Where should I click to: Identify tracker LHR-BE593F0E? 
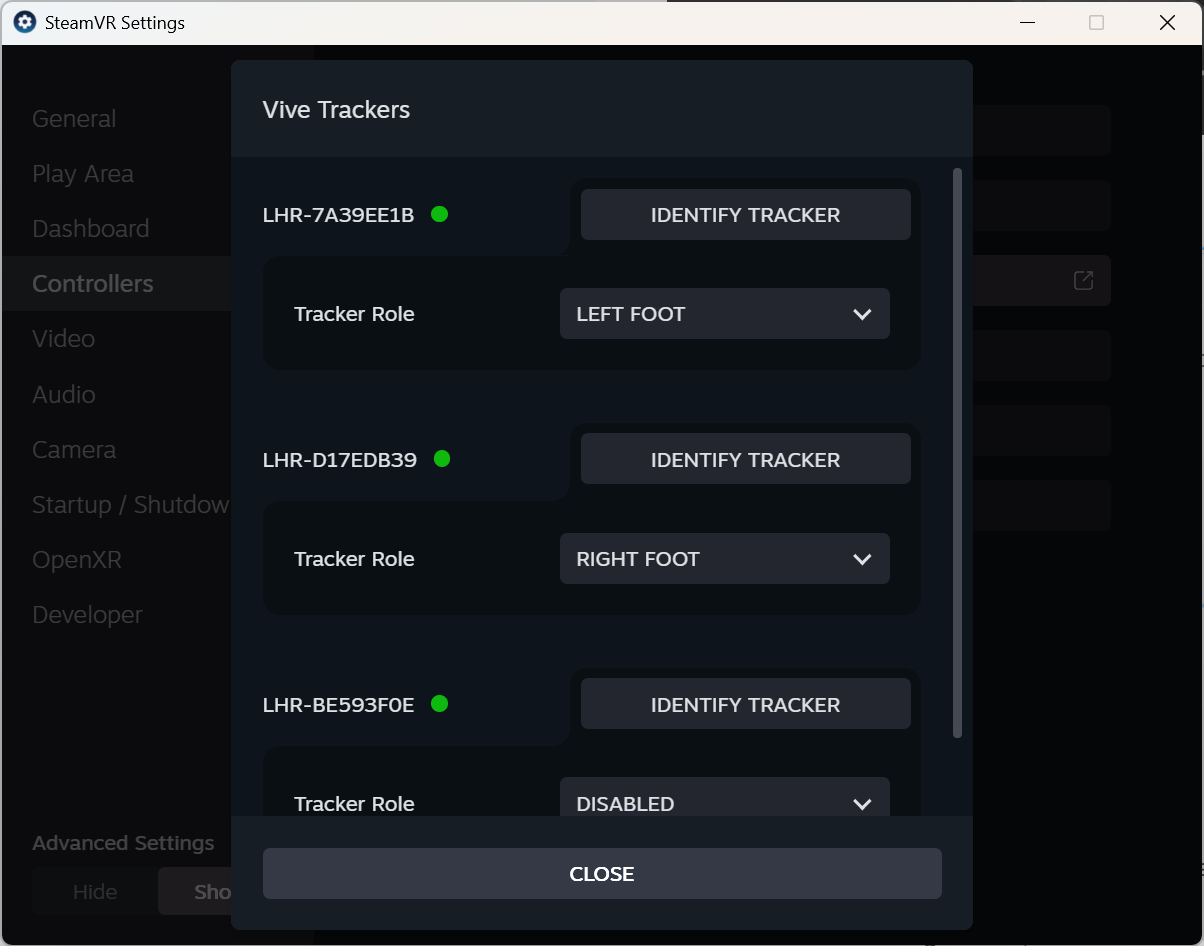[x=745, y=705]
